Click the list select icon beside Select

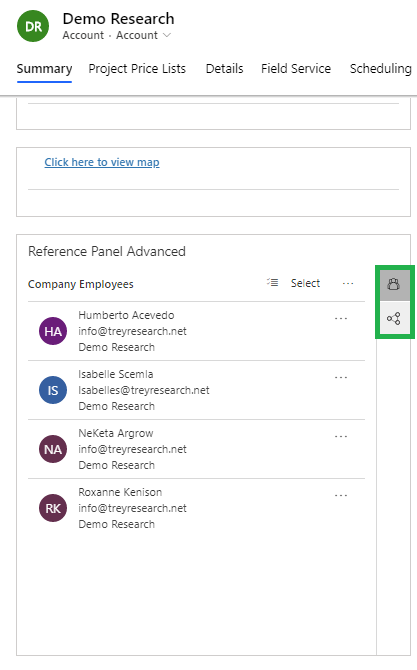pyautogui.click(x=273, y=282)
